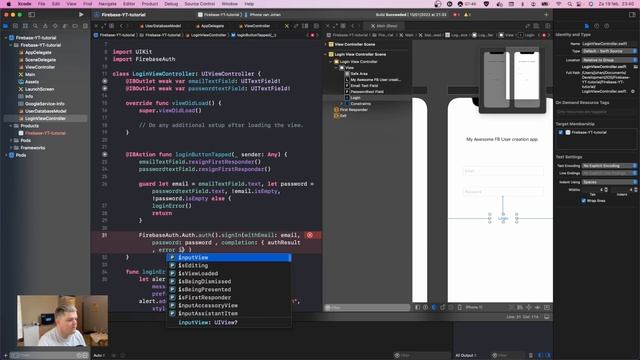Expand the Frameworks group in the navigator
The image size is (640, 360).
(x=11, y=148)
